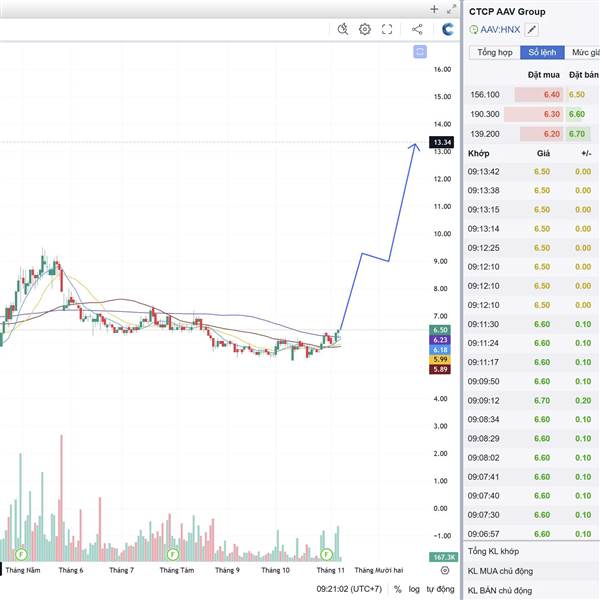The width and height of the screenshot is (600, 600).
Task: Click the yellow 5.99 moving average label
Action: (x=440, y=359)
